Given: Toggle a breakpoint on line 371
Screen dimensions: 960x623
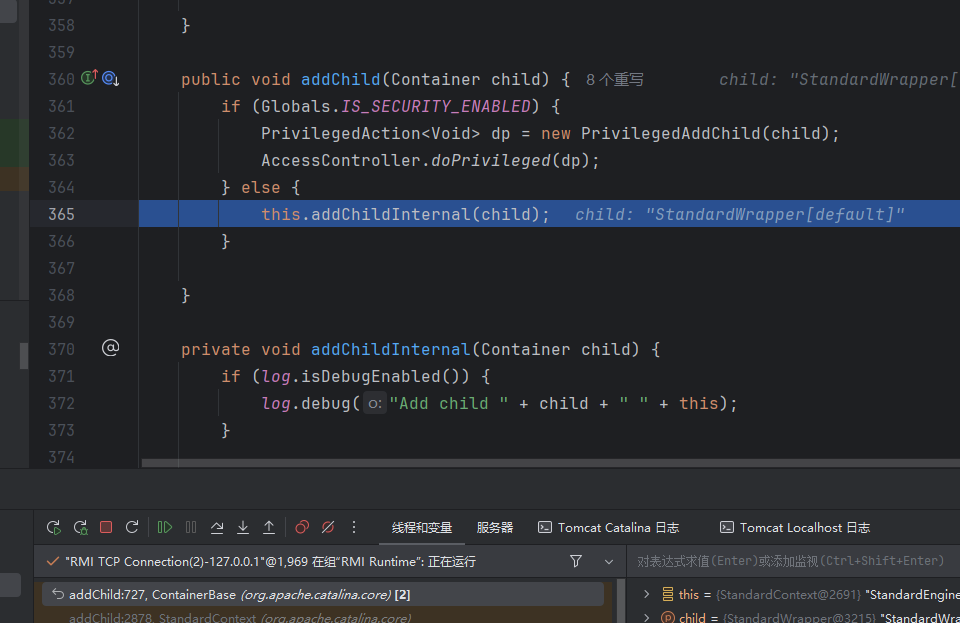Looking at the screenshot, I should [x=62, y=376].
